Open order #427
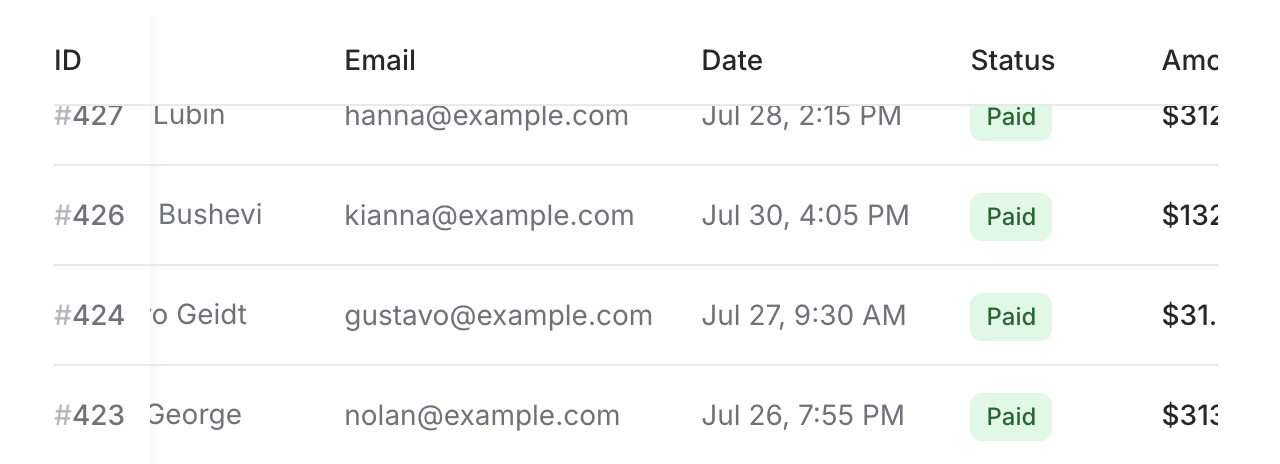Screen dimensions: 1280x464 click(x=89, y=117)
